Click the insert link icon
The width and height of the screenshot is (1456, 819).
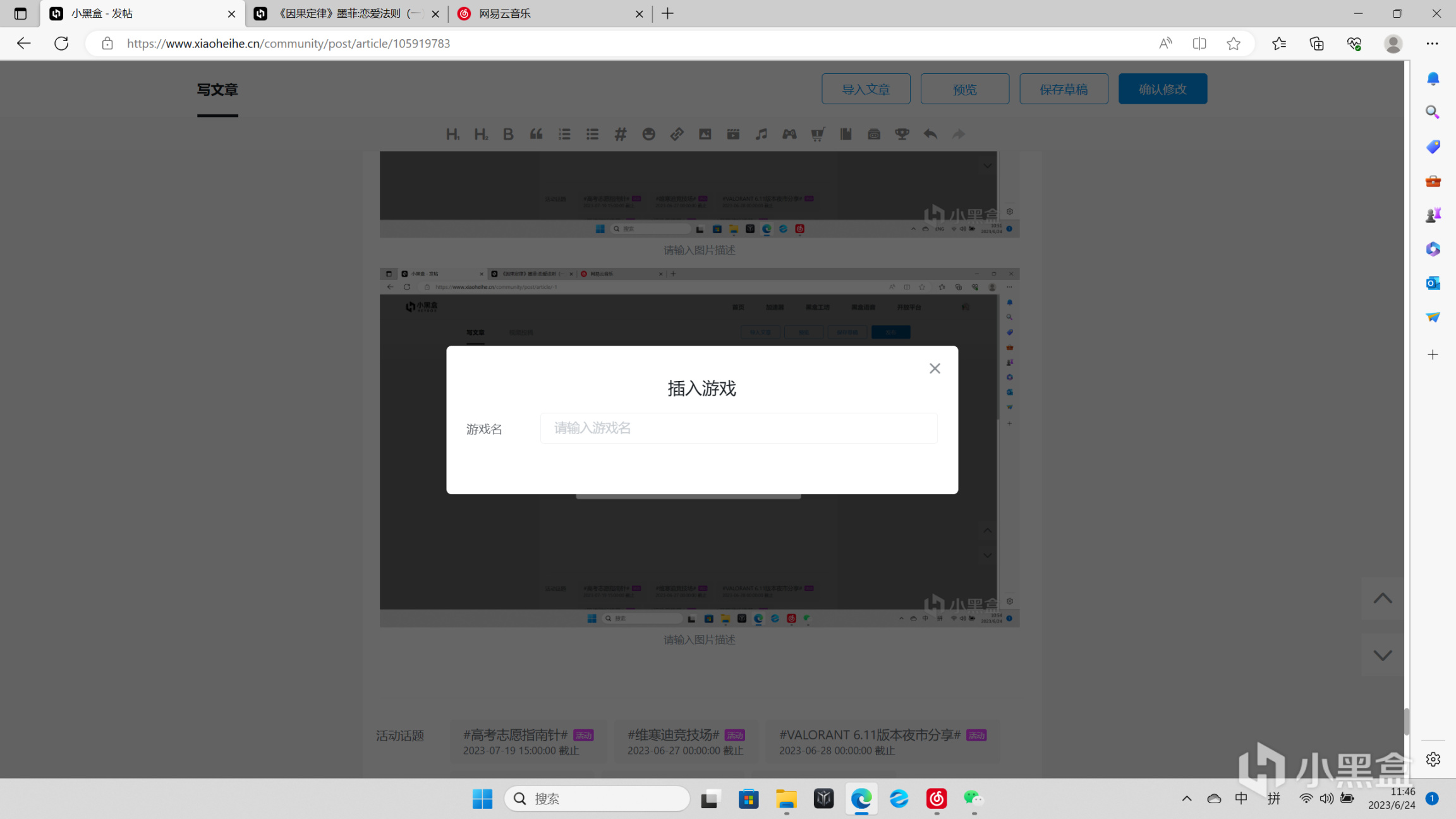click(677, 134)
